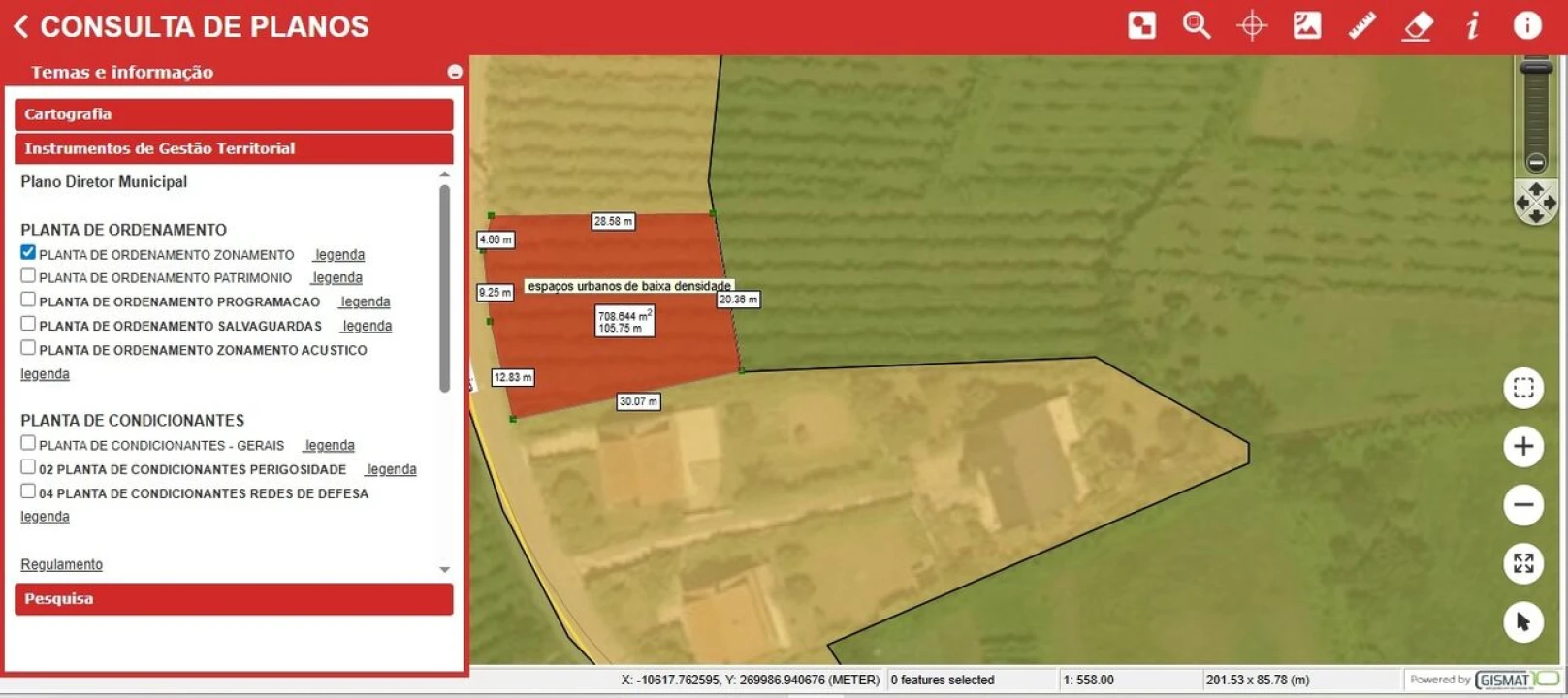Open the Regulamento link
This screenshot has width=1568, height=698.
coord(61,564)
